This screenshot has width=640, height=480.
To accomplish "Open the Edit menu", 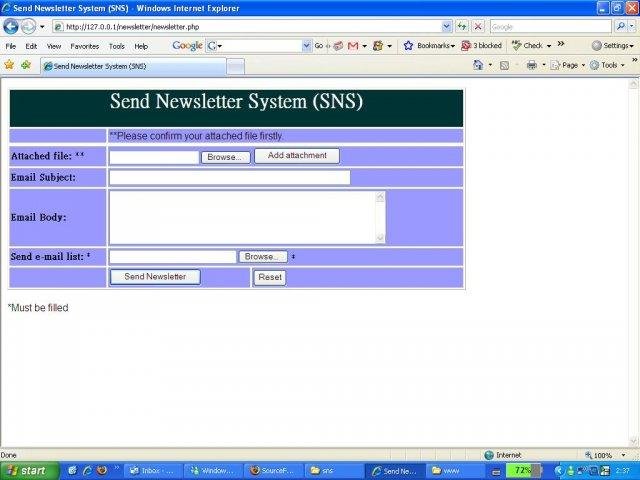I will pyautogui.click(x=31, y=47).
